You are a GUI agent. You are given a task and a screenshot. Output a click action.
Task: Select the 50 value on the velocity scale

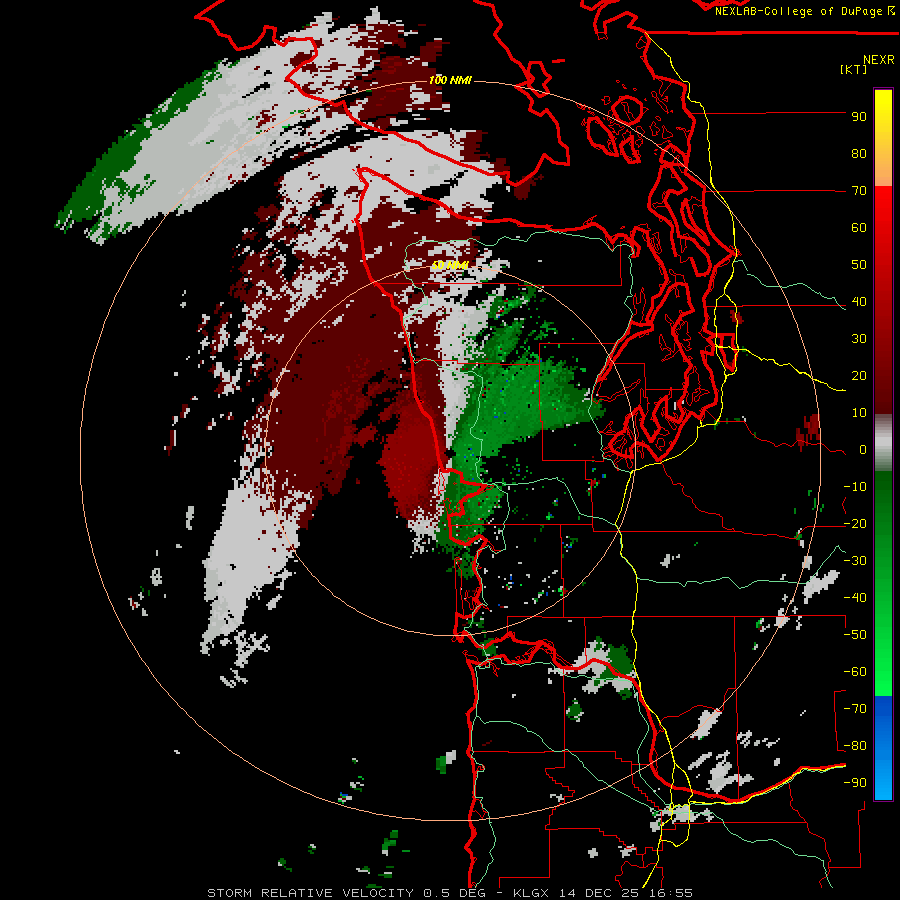859,265
